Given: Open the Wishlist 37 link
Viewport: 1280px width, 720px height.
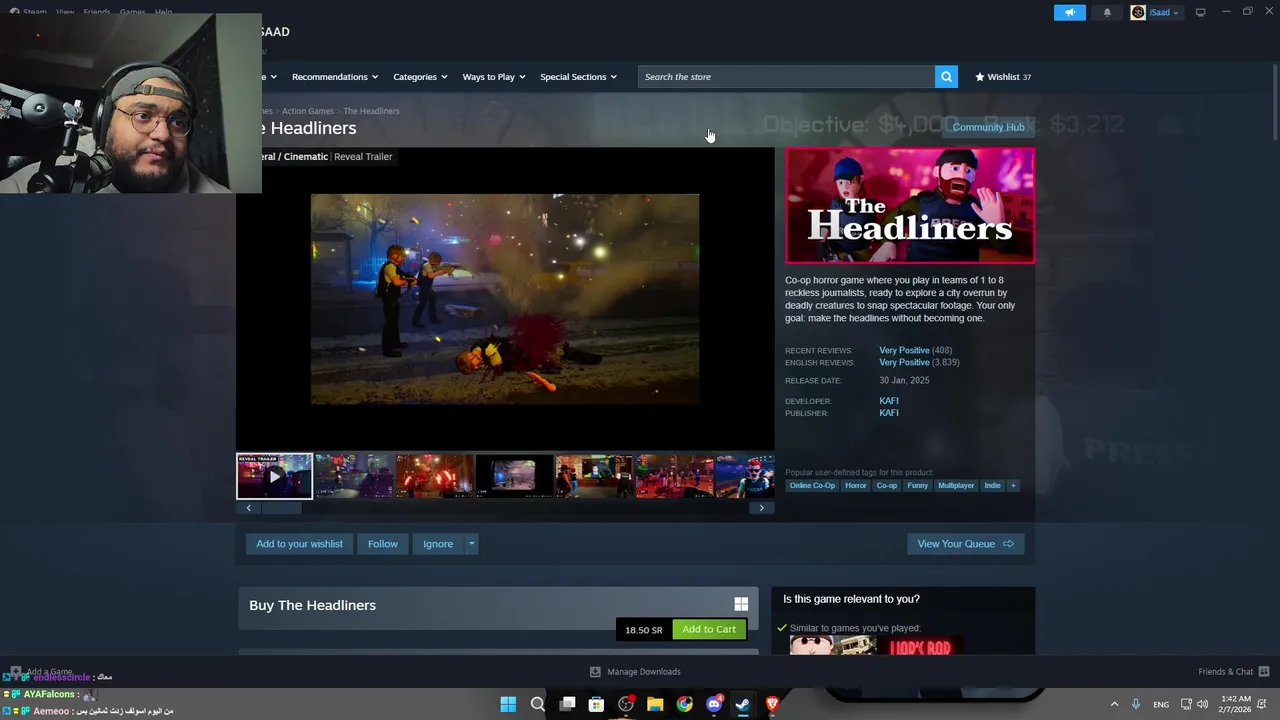Looking at the screenshot, I should click(1003, 77).
